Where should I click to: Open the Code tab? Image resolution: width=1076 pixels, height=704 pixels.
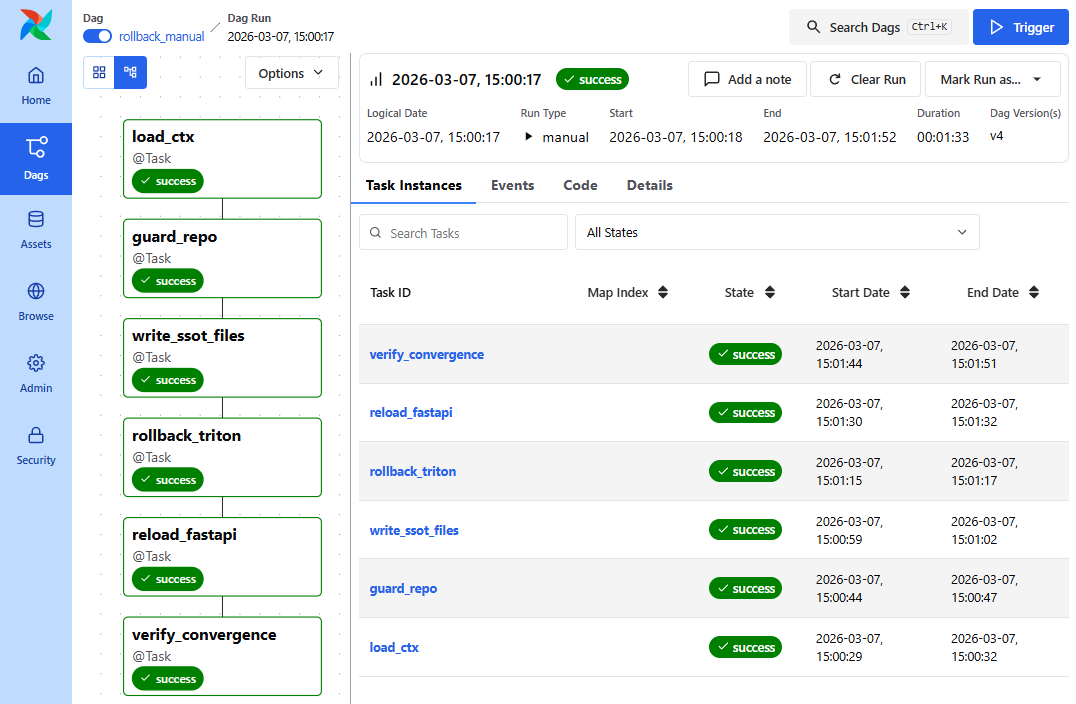coord(580,185)
